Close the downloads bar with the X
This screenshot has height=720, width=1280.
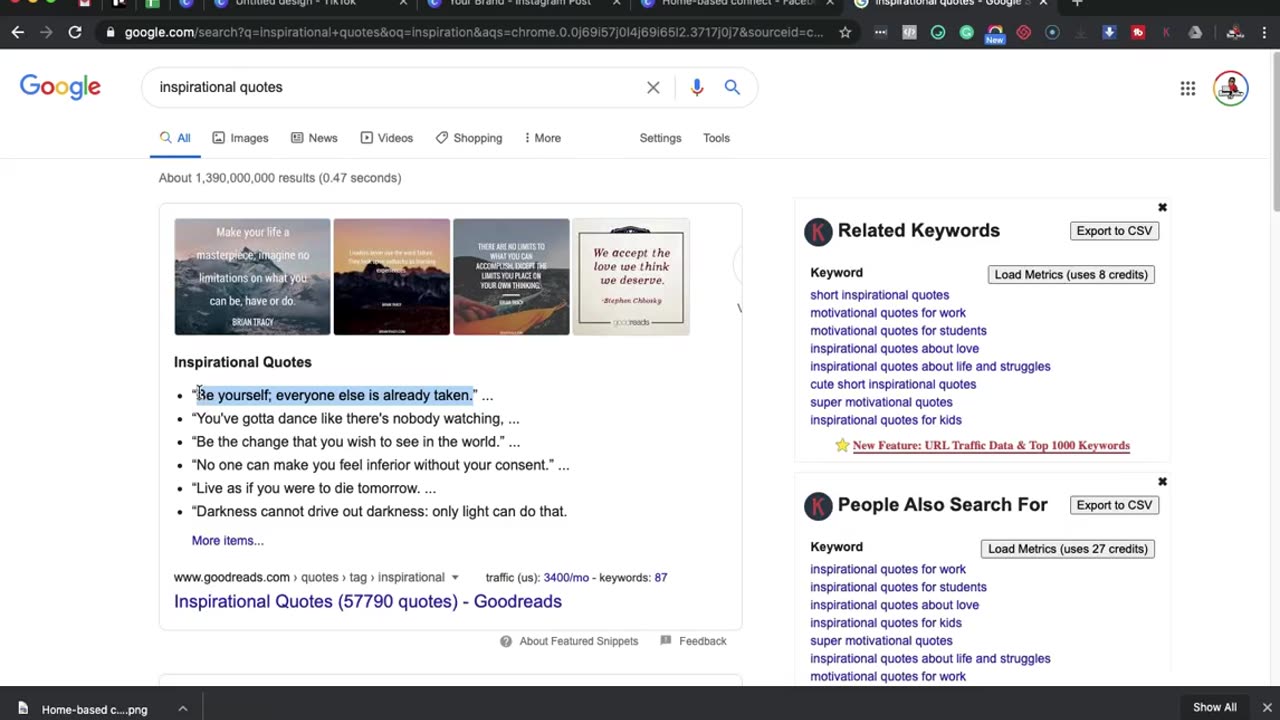point(1267,707)
